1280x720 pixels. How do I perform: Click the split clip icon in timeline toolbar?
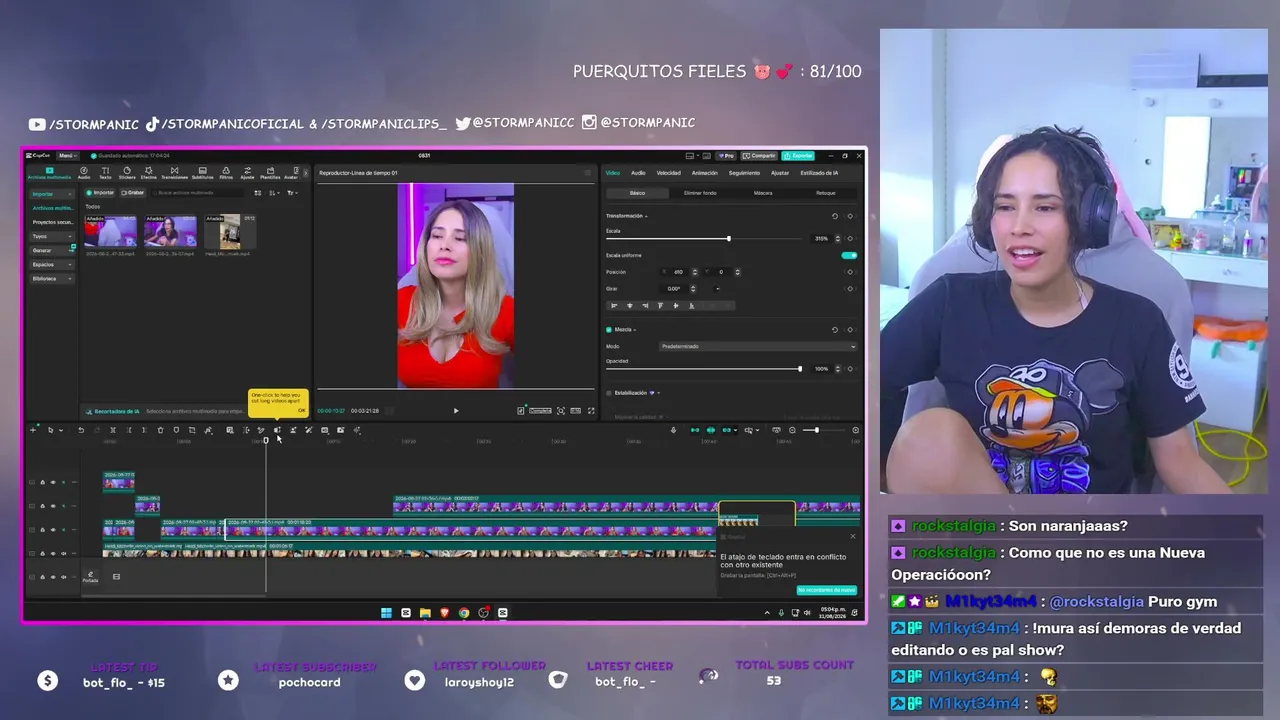(112, 430)
